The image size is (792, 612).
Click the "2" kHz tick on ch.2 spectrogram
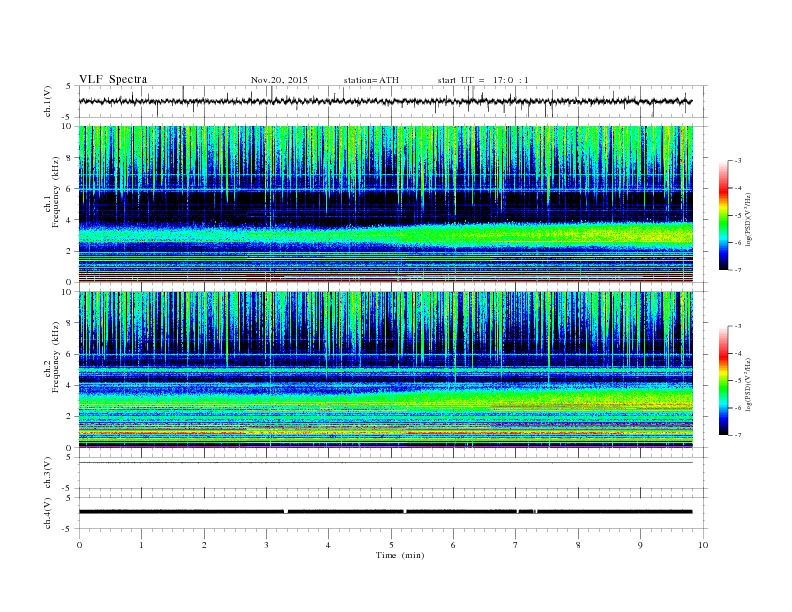(69, 417)
